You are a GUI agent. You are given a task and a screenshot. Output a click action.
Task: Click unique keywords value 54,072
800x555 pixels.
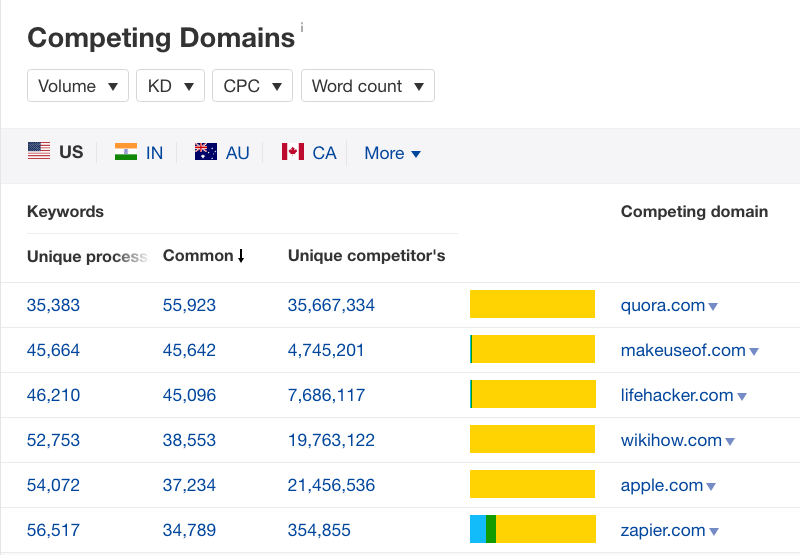pos(53,485)
